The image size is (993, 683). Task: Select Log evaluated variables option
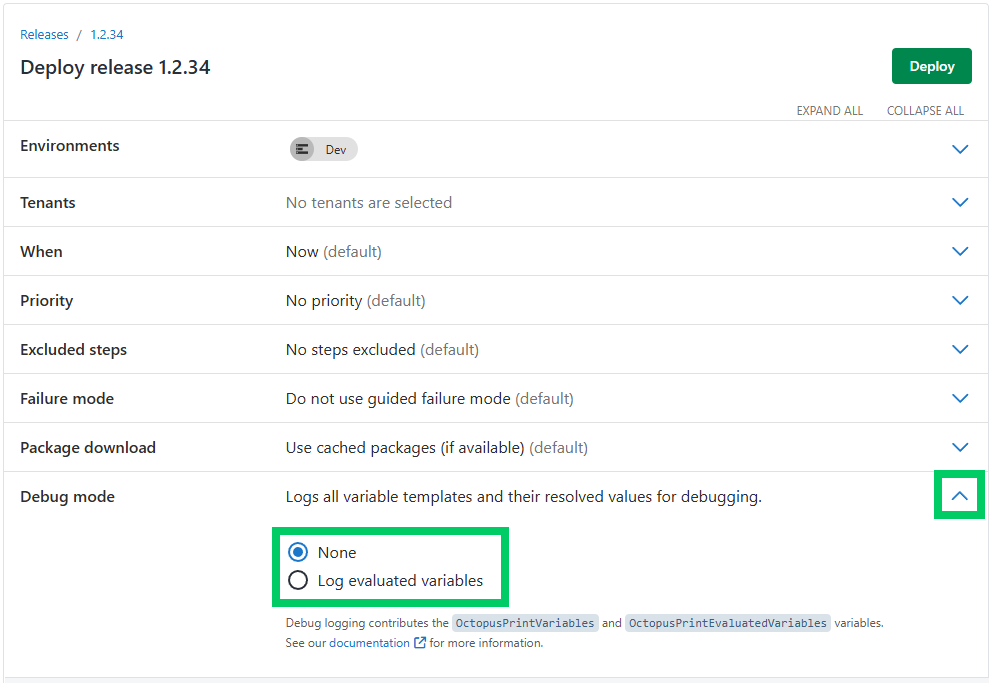coord(299,580)
